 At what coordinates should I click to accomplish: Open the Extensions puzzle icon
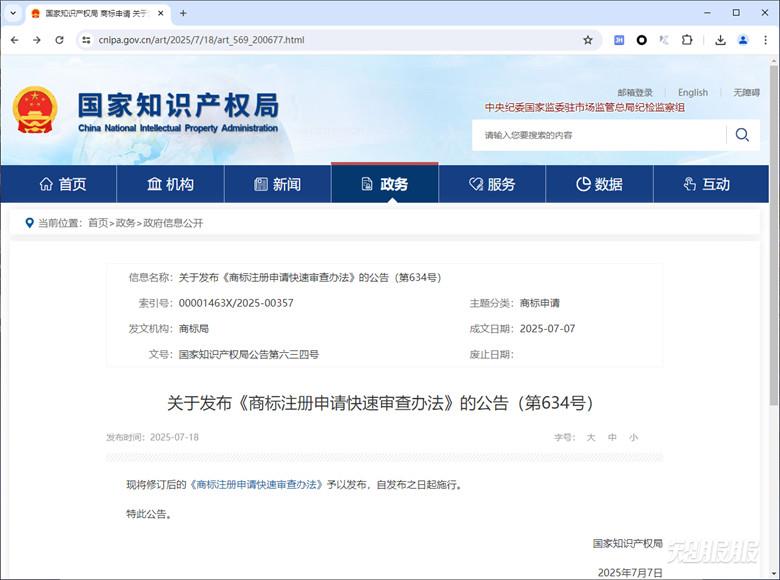pyautogui.click(x=687, y=40)
